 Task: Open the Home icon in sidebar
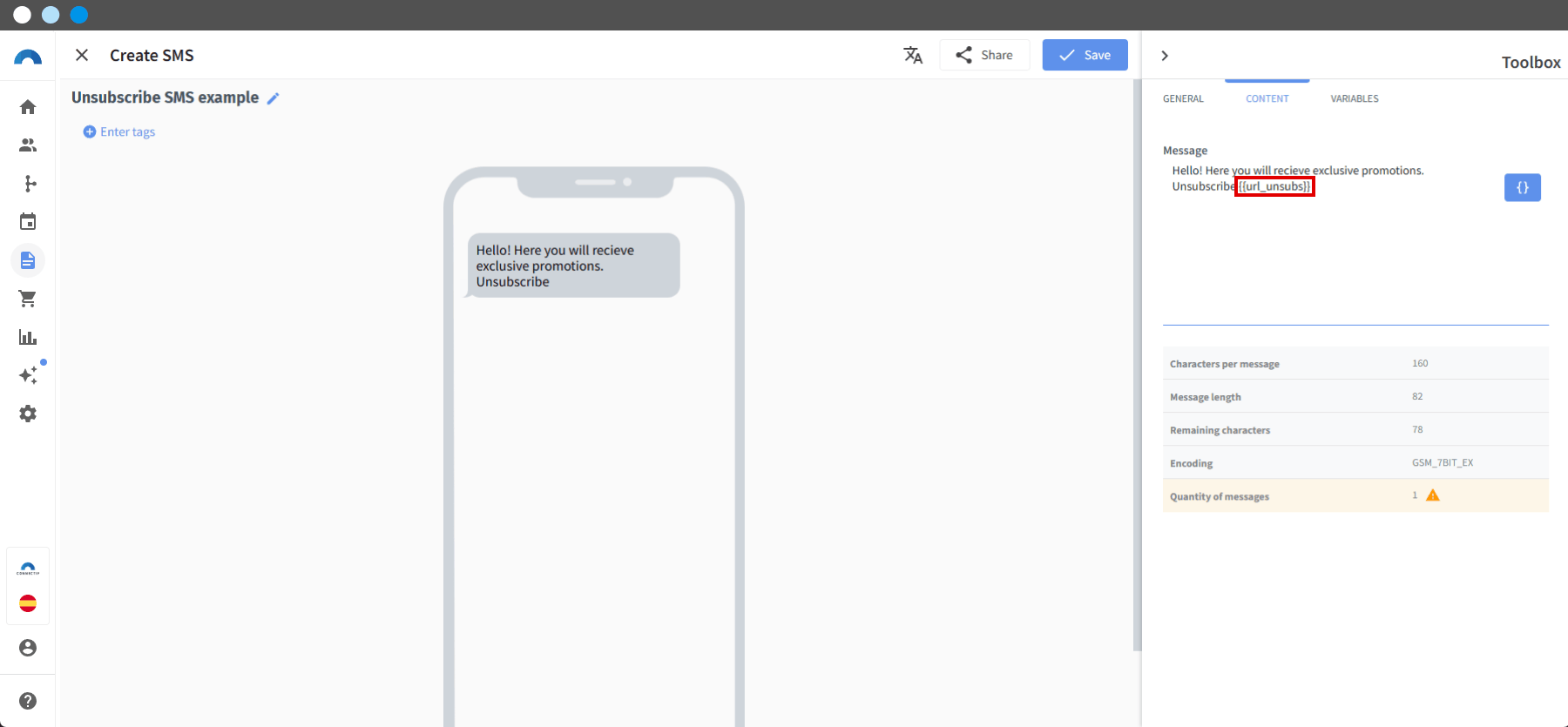tap(28, 107)
